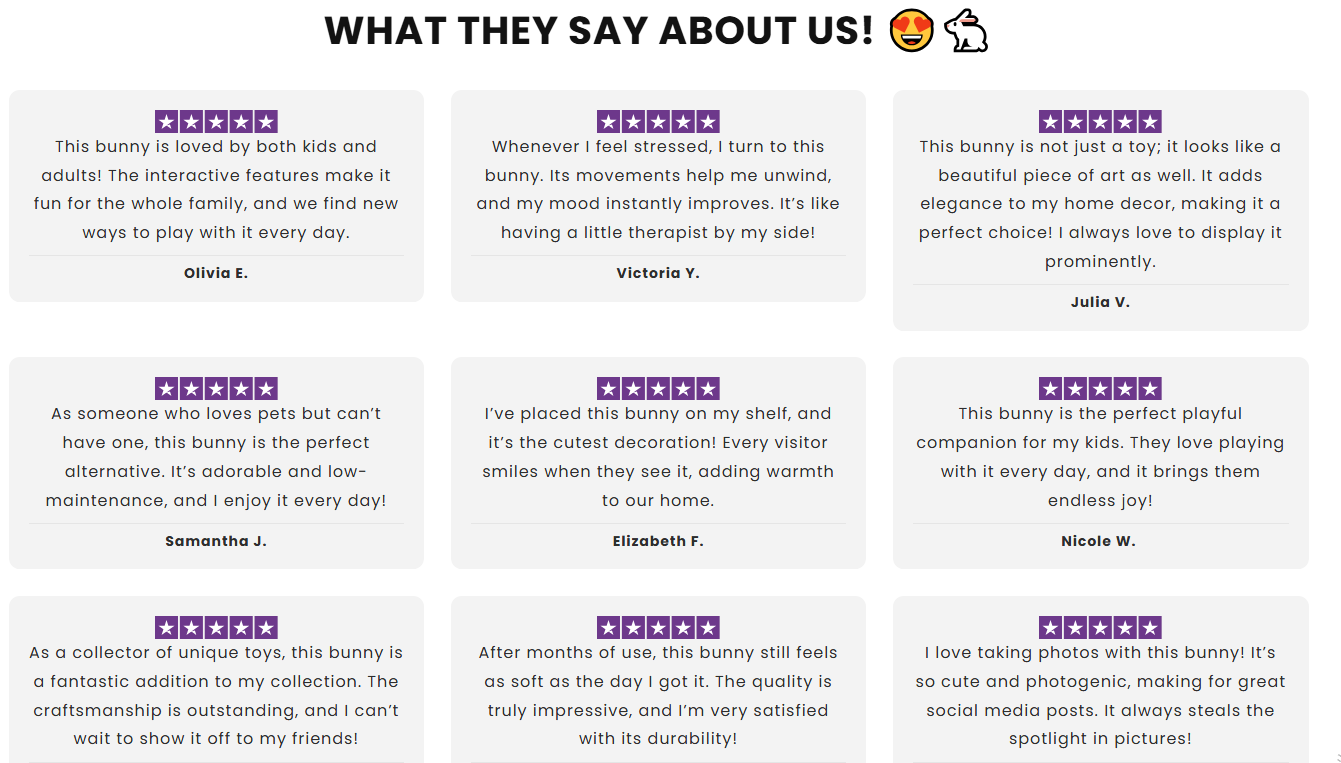The width and height of the screenshot is (1341, 763).
Task: Click the reviewer name Samantha J.
Action: pyautogui.click(x=216, y=541)
